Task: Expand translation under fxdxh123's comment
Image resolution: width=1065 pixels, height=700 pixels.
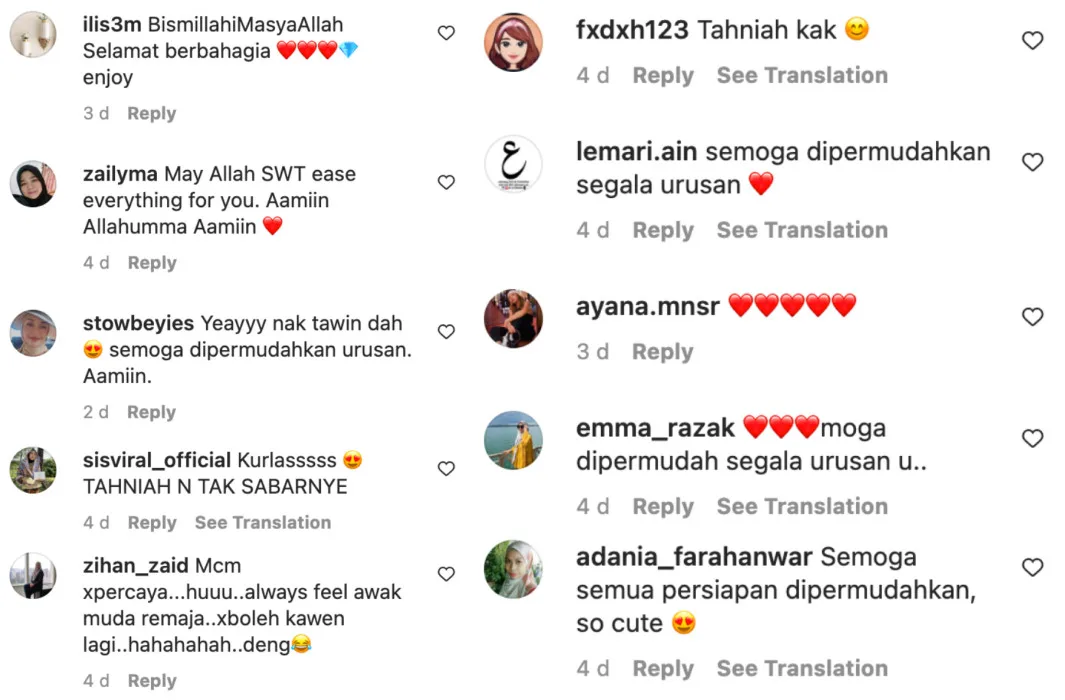Action: click(x=802, y=75)
